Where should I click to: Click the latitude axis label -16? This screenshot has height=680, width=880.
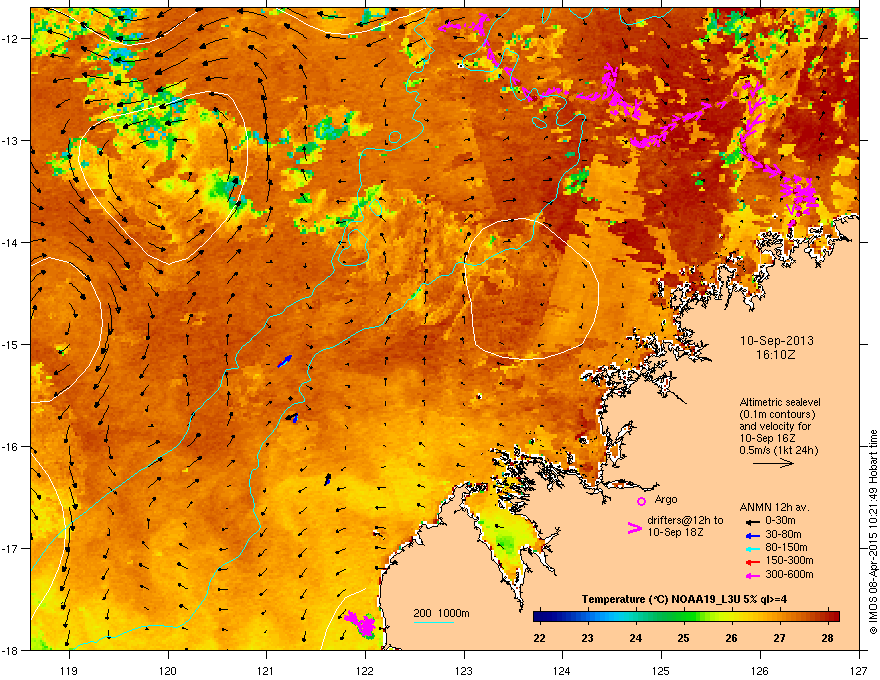click(10, 447)
